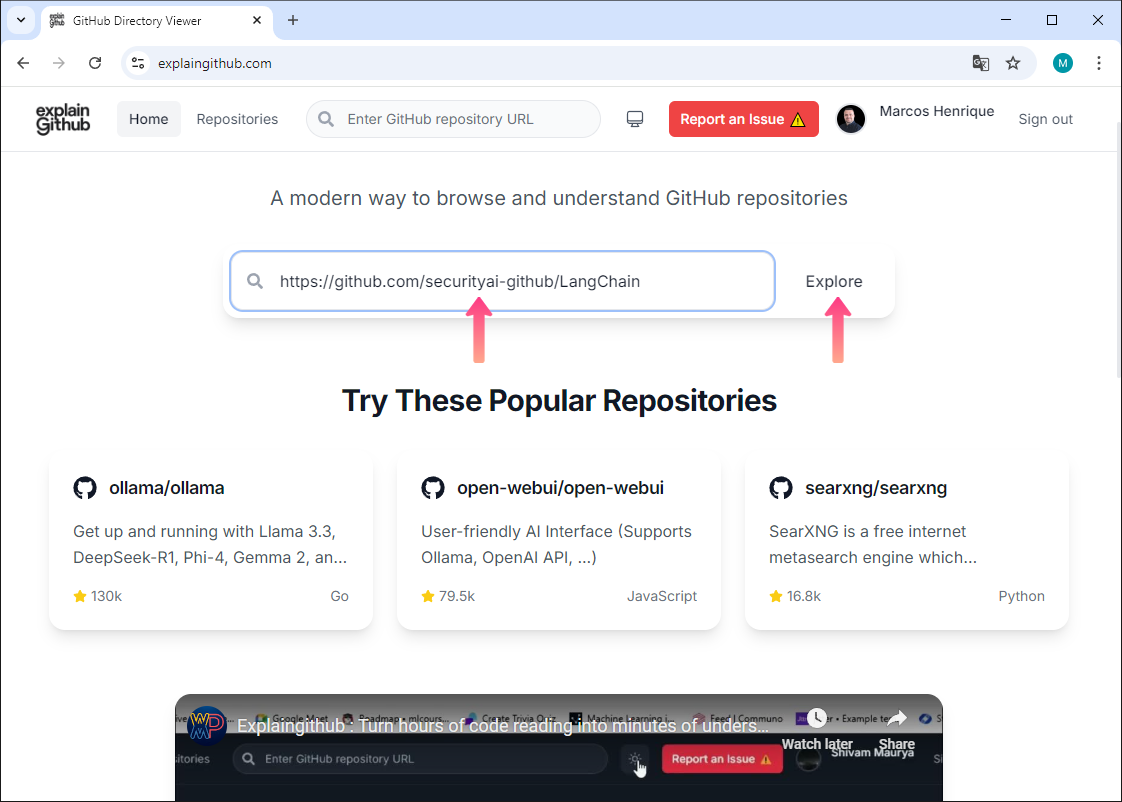Image resolution: width=1122 pixels, height=802 pixels.
Task: Open the video channel avatar icon
Action: [206, 725]
